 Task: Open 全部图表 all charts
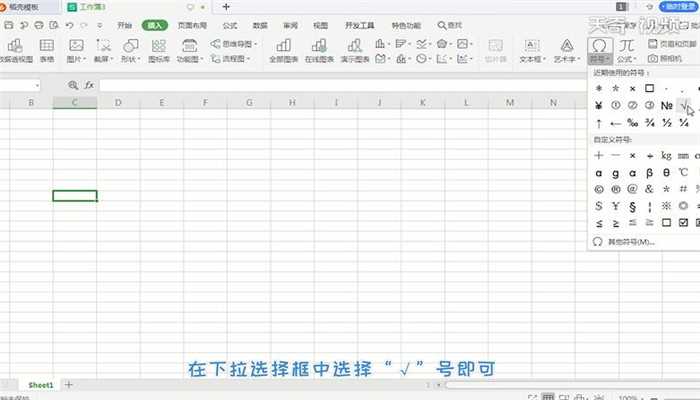point(283,50)
